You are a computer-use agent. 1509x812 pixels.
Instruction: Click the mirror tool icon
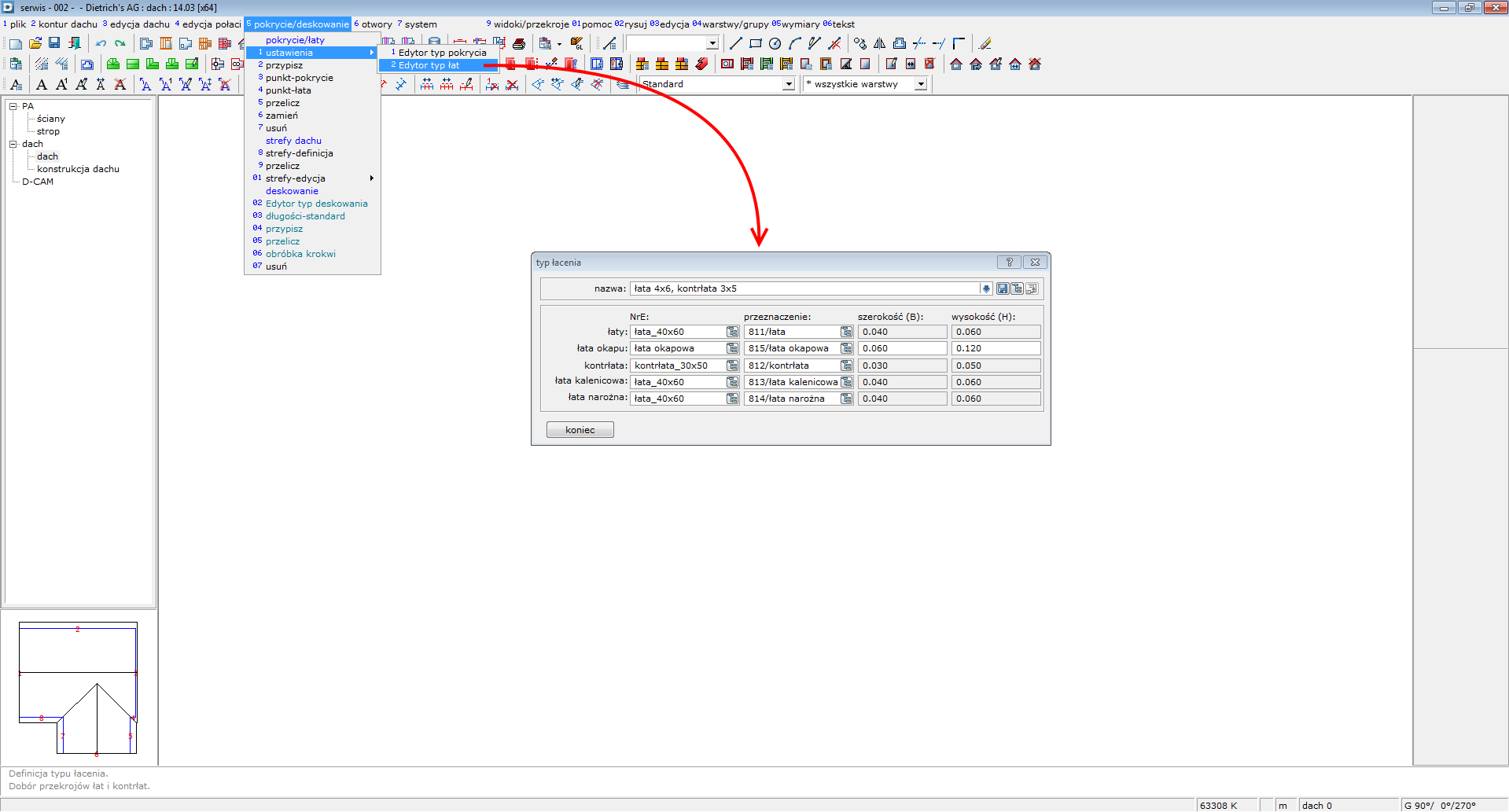click(x=880, y=43)
